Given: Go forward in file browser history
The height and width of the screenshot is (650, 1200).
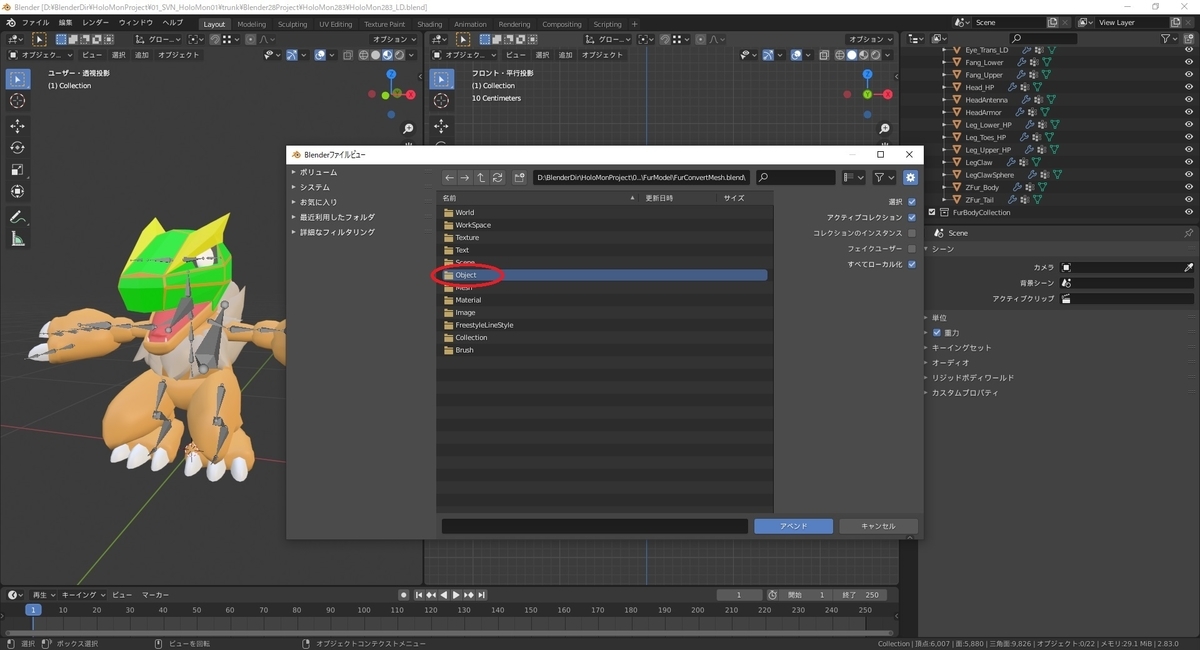Looking at the screenshot, I should (465, 177).
